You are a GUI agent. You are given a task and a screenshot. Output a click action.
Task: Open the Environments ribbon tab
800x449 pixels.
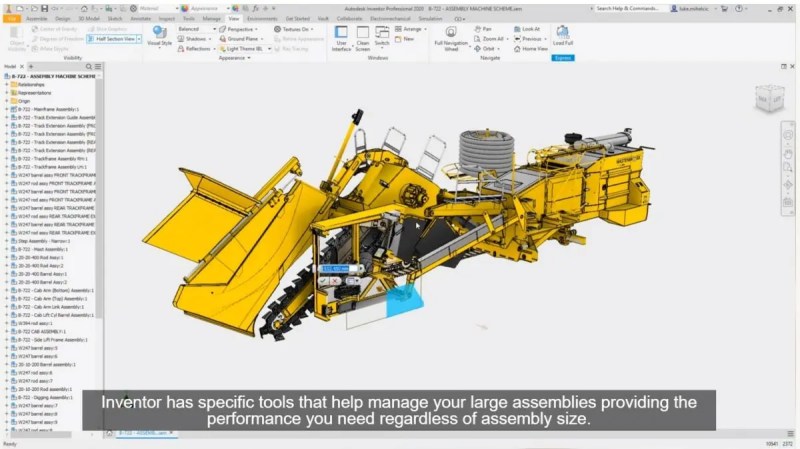click(262, 18)
